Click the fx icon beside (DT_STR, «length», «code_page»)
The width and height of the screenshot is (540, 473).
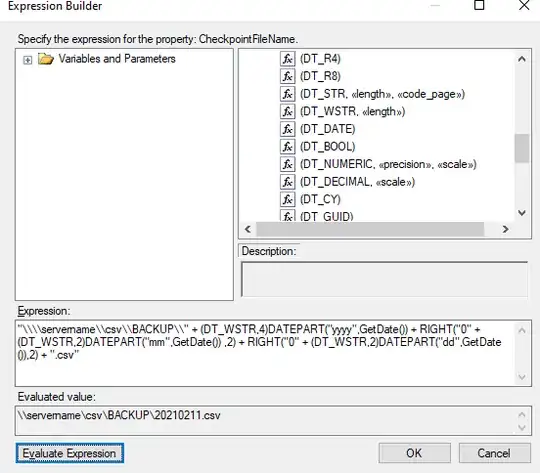click(287, 94)
